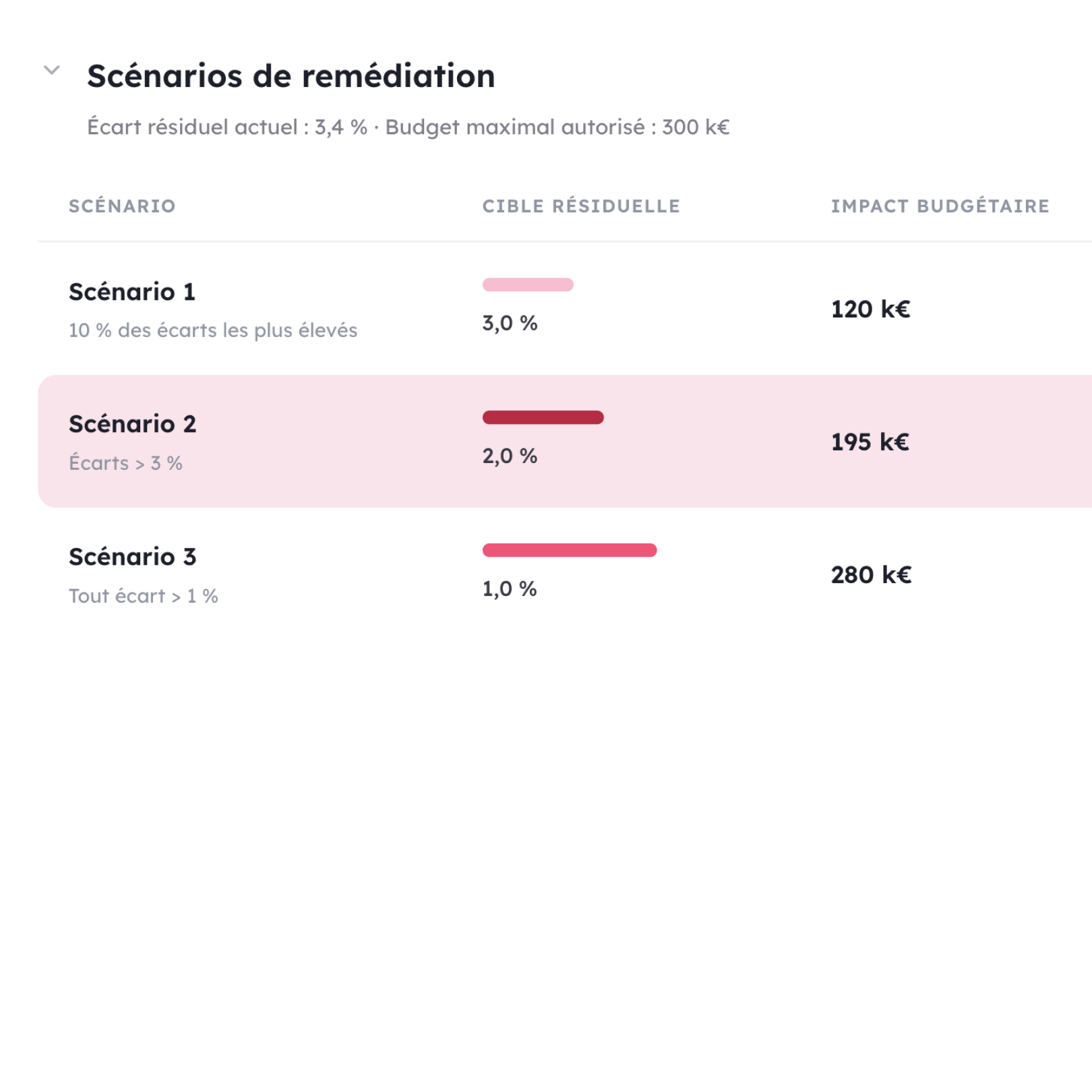Sort by the IMPACT BUDGÉTAIRE column header
The height and width of the screenshot is (1092, 1092).
point(940,206)
